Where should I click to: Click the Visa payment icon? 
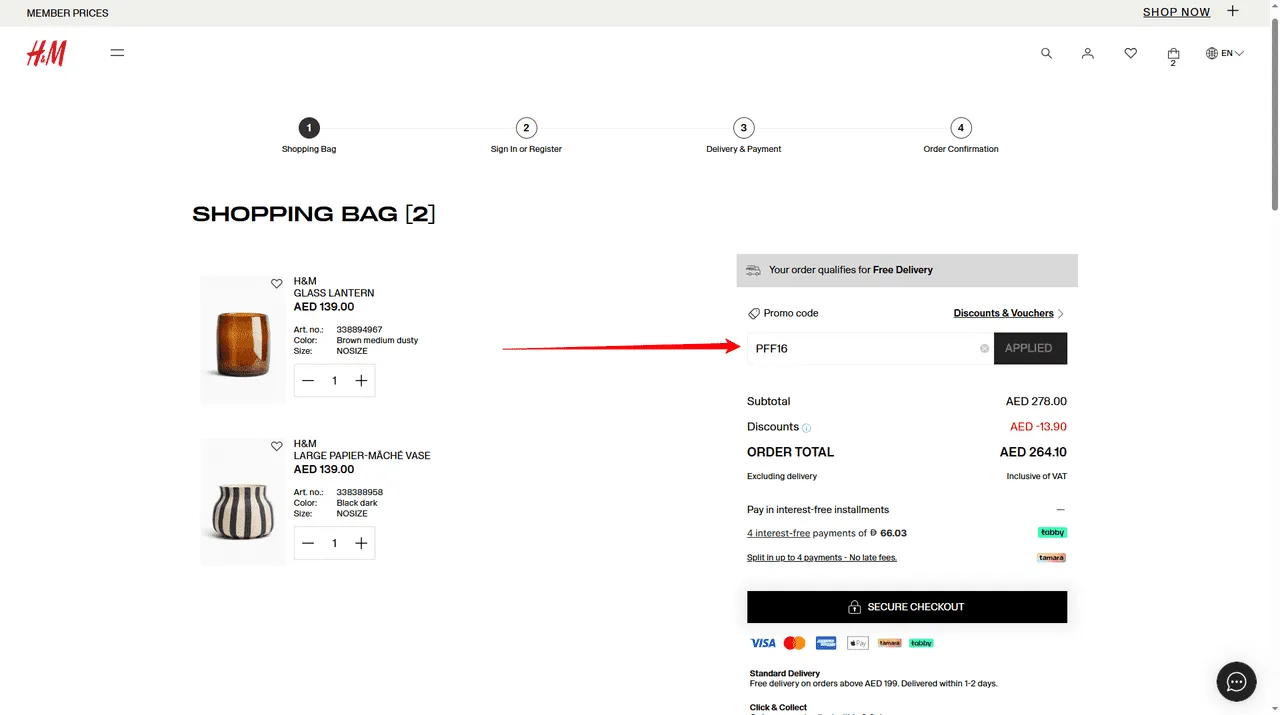click(763, 643)
